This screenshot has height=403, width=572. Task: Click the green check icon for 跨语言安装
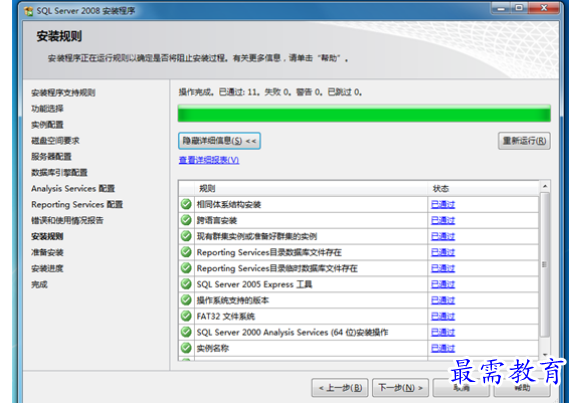tap(186, 220)
